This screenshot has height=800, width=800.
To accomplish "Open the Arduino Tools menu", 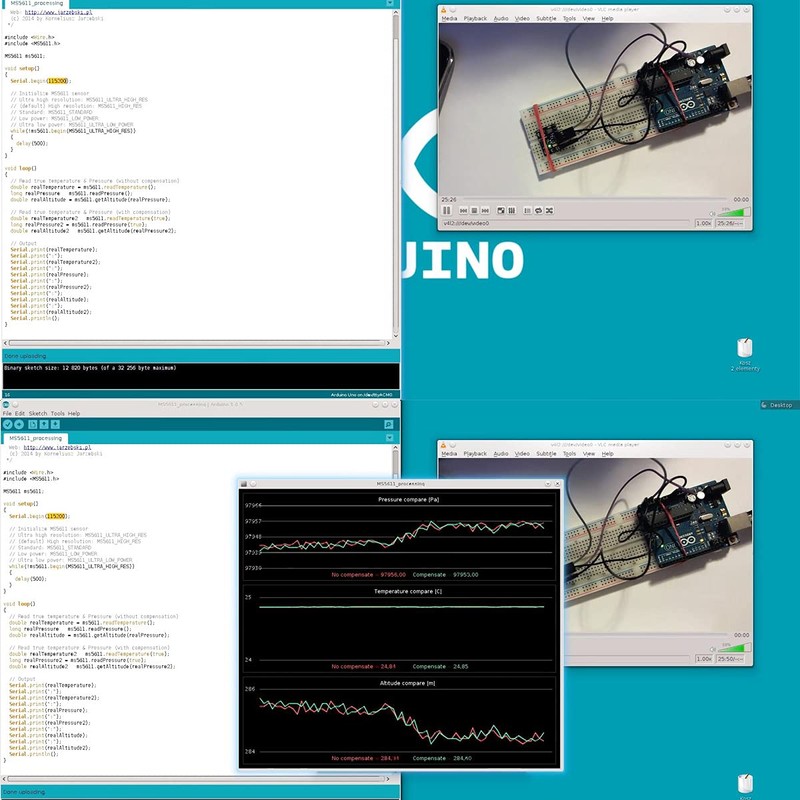I will 58,413.
